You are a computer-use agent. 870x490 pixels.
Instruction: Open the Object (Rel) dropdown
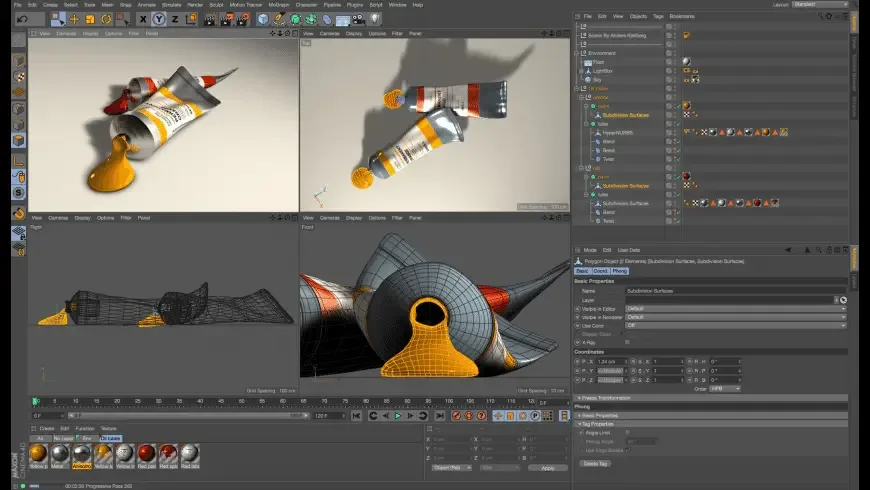click(x=452, y=468)
